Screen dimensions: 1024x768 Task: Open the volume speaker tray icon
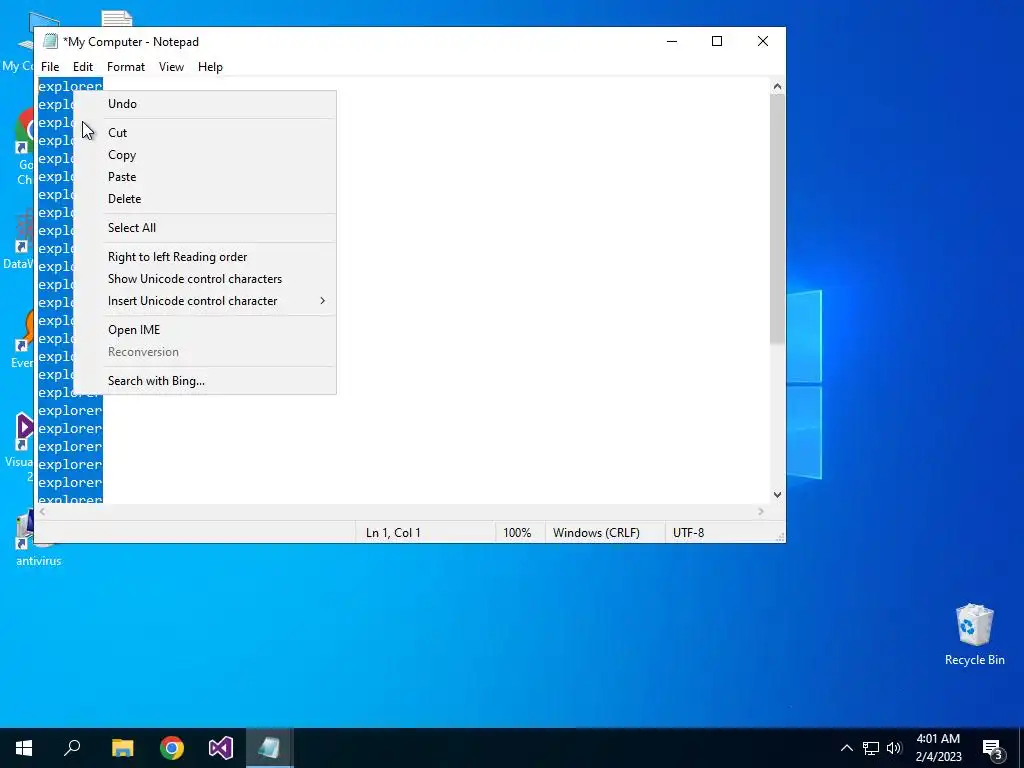894,748
